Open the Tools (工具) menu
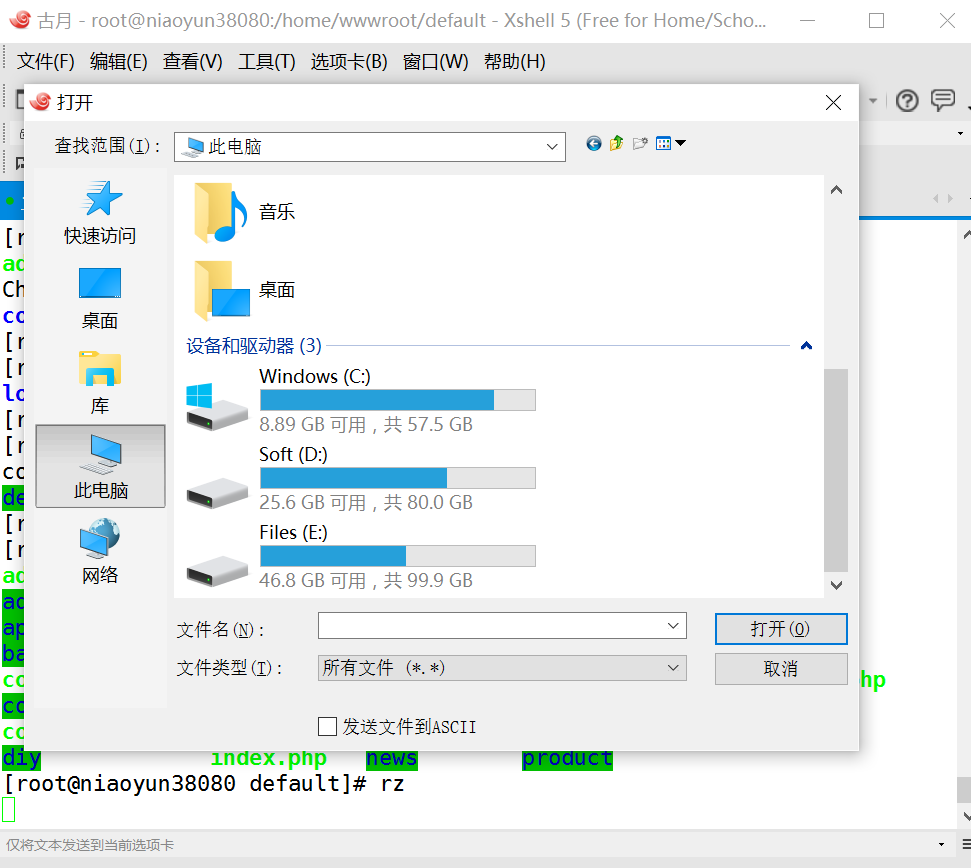Screen dimensions: 971x868 [266, 61]
